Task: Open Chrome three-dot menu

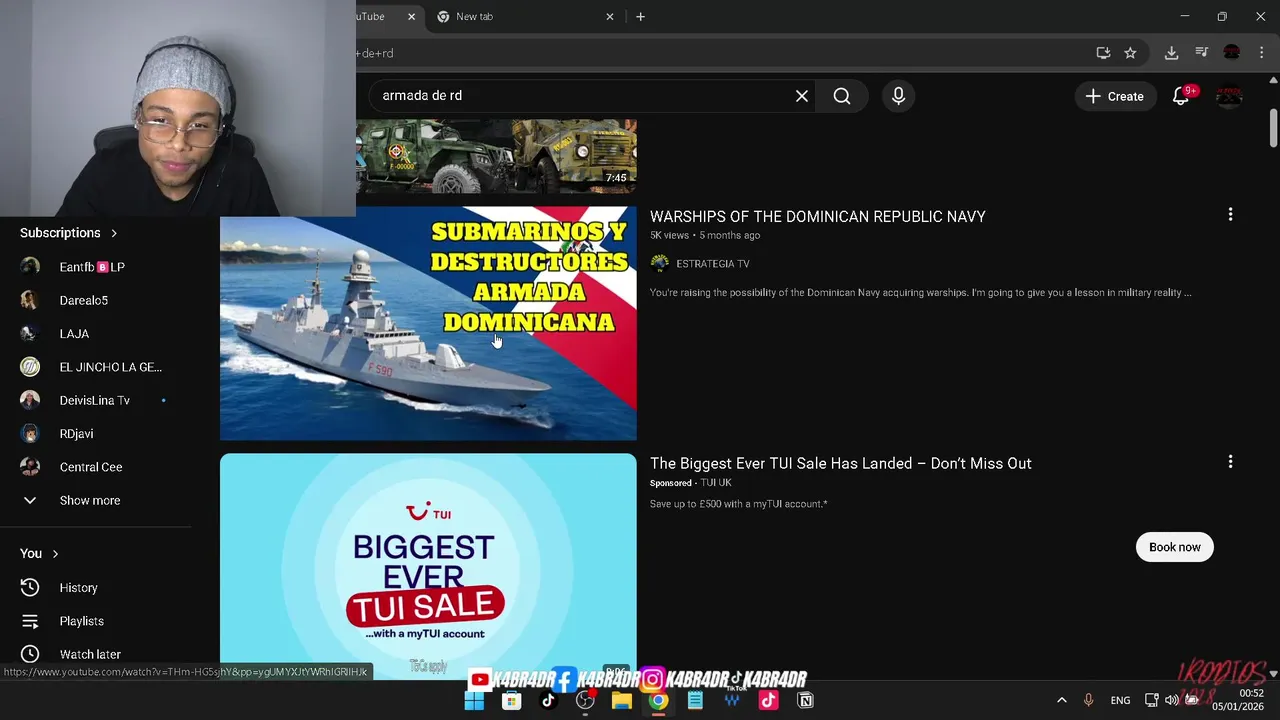Action: point(1262,53)
